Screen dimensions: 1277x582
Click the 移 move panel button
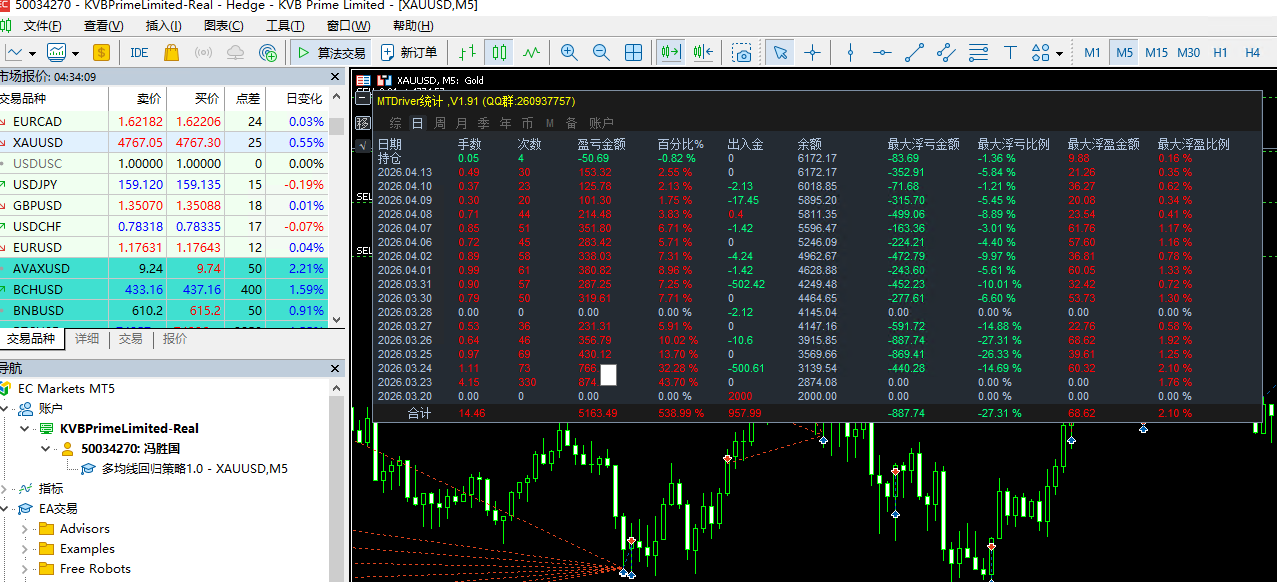(x=362, y=123)
